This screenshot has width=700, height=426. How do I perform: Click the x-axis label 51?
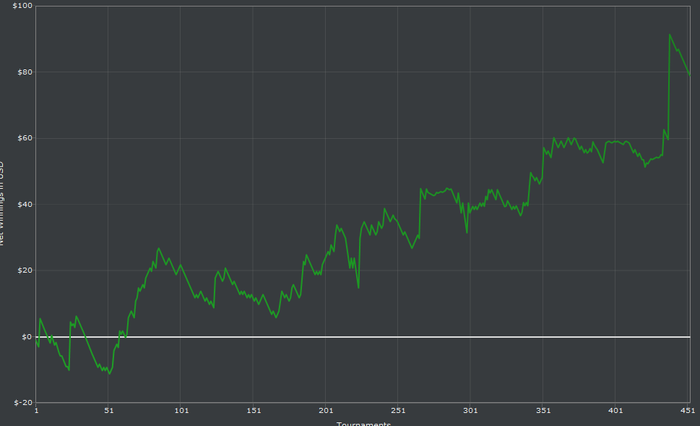coord(108,410)
